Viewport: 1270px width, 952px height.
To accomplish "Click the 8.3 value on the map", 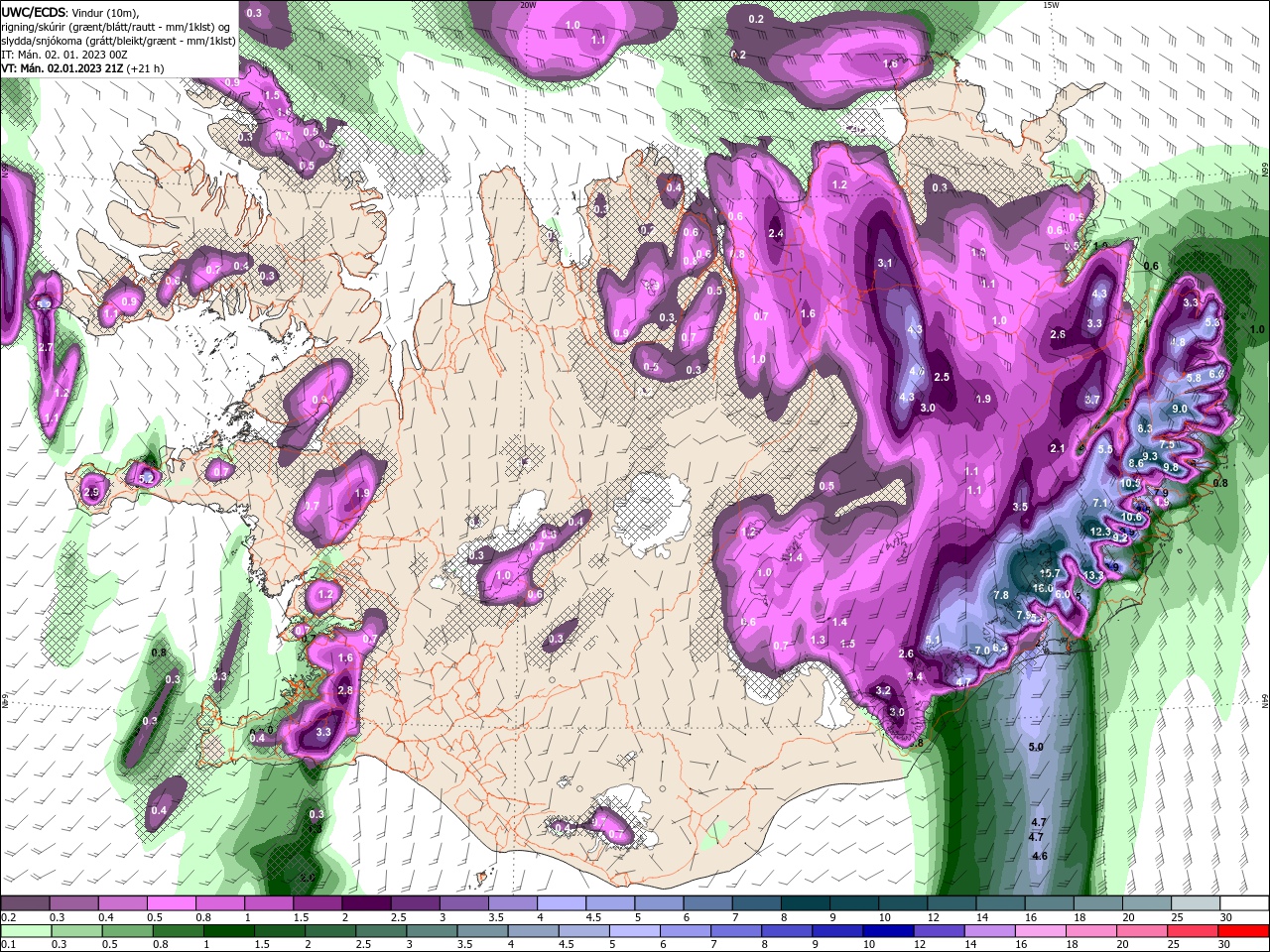I will 1145,428.
